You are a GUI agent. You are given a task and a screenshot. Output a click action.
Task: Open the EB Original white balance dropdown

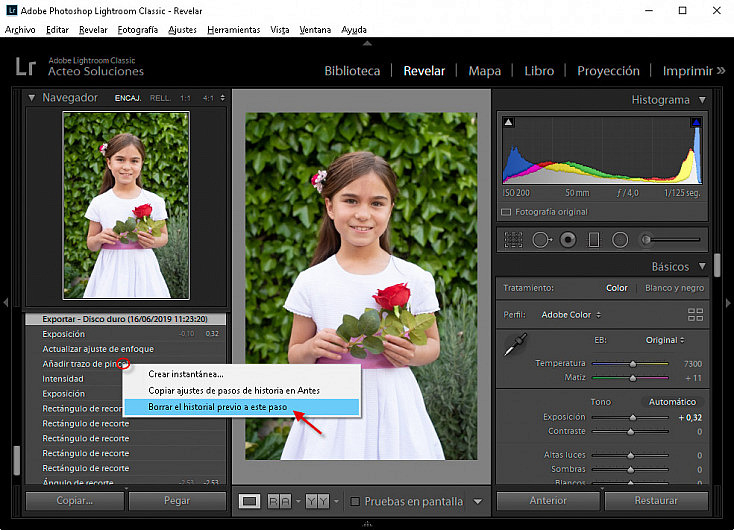click(665, 340)
